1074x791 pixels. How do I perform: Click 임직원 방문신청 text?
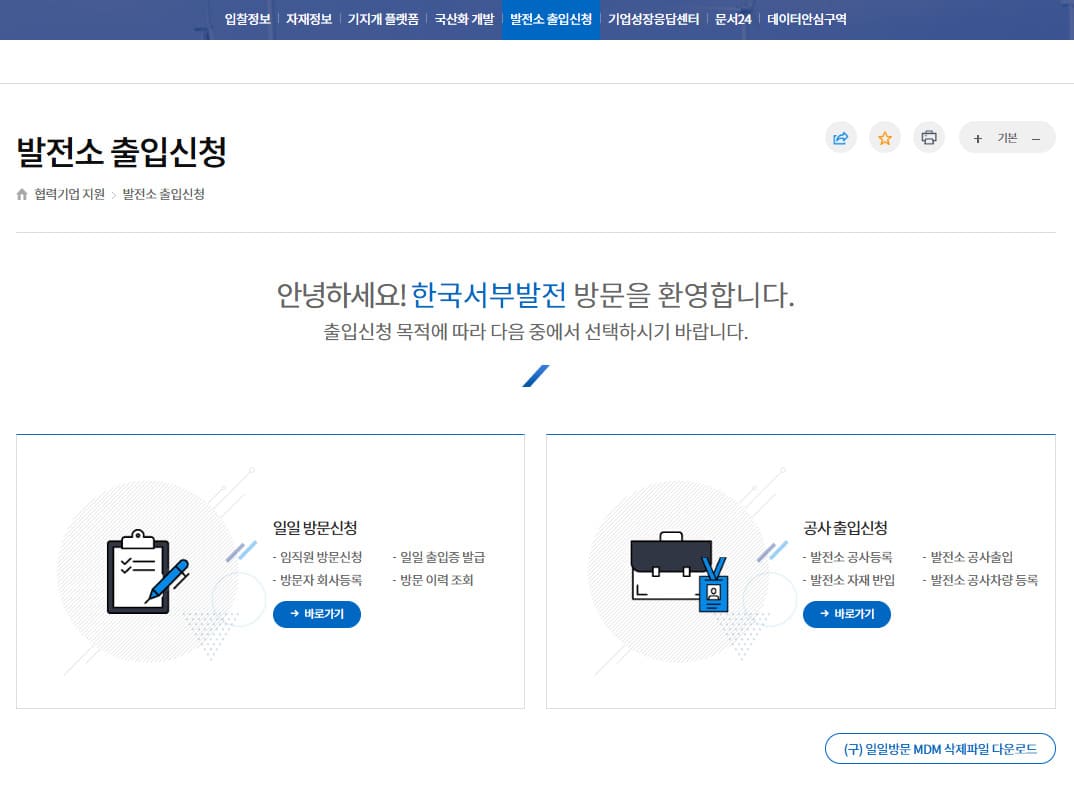321,557
